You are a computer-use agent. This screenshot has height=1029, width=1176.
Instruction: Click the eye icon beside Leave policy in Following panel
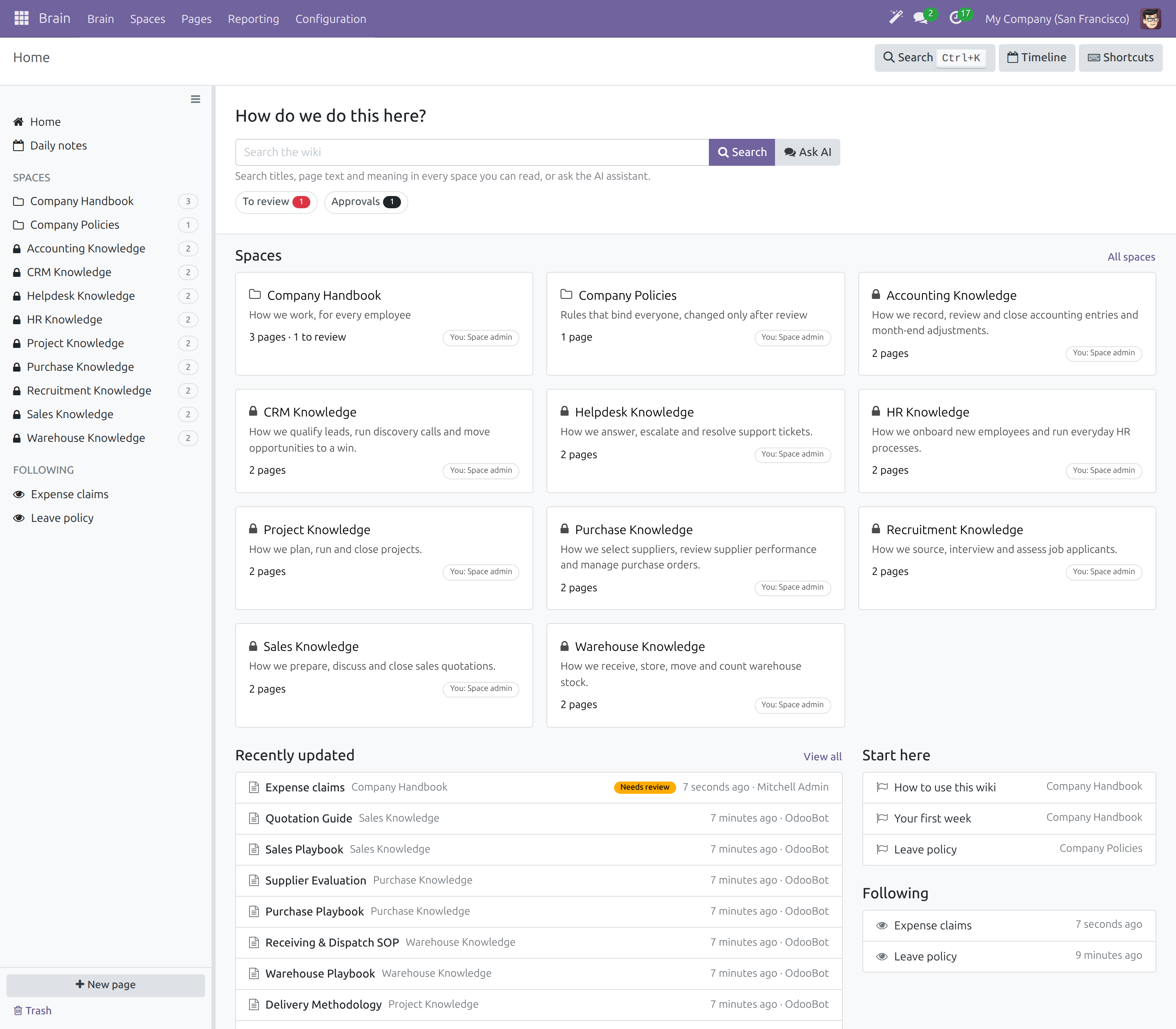pos(882,957)
